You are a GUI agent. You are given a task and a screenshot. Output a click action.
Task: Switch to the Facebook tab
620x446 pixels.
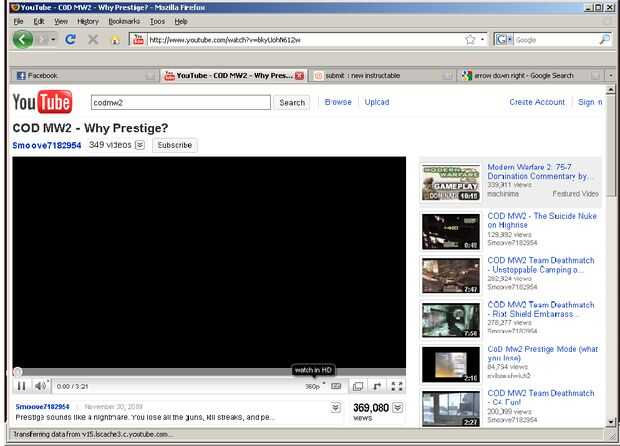84,75
